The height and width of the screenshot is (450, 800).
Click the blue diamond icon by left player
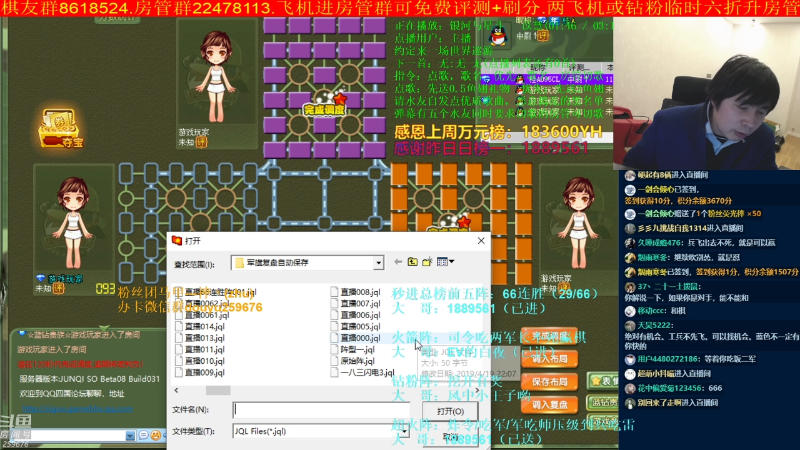pos(40,279)
